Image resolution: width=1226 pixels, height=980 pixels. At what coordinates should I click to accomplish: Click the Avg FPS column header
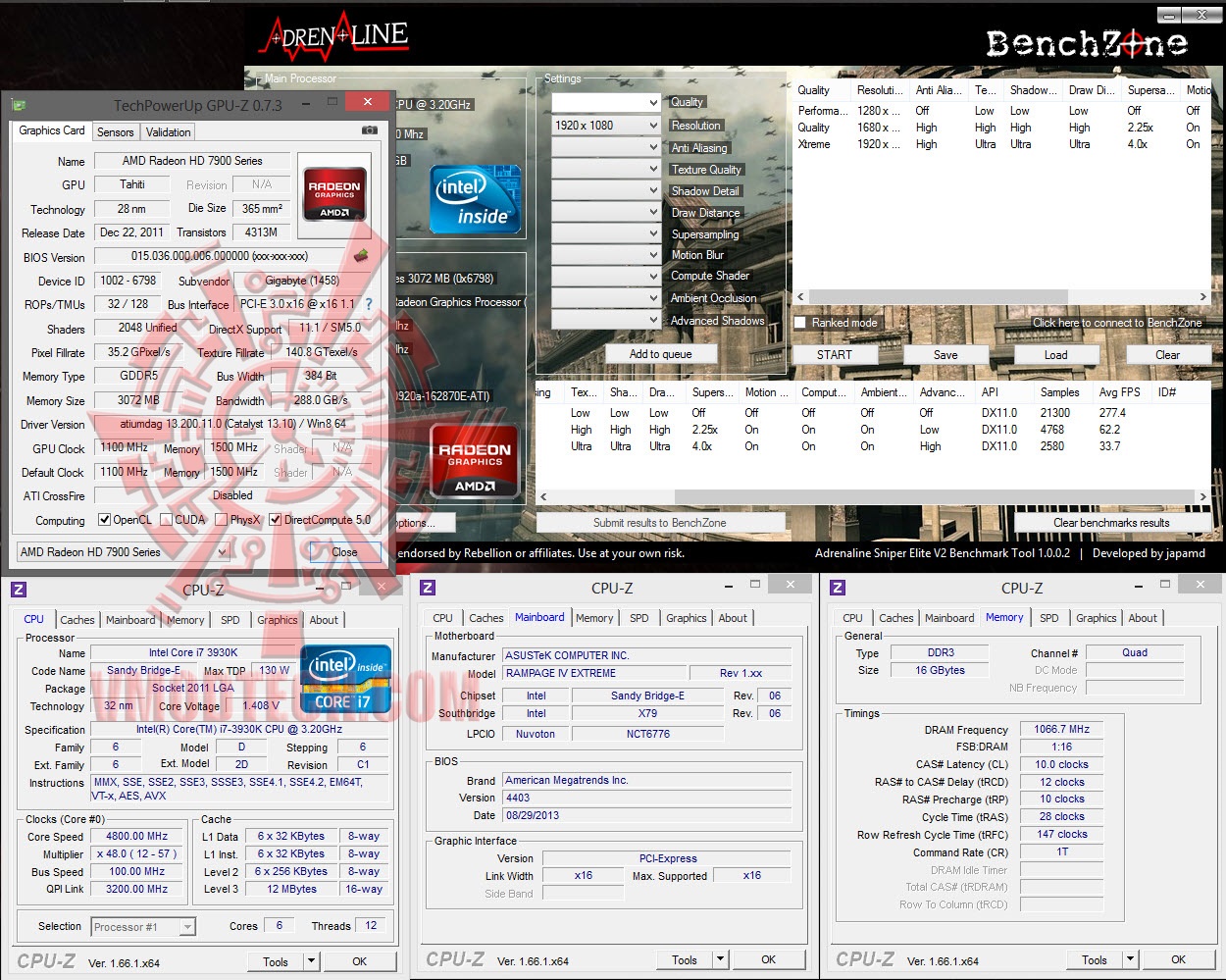click(1120, 392)
